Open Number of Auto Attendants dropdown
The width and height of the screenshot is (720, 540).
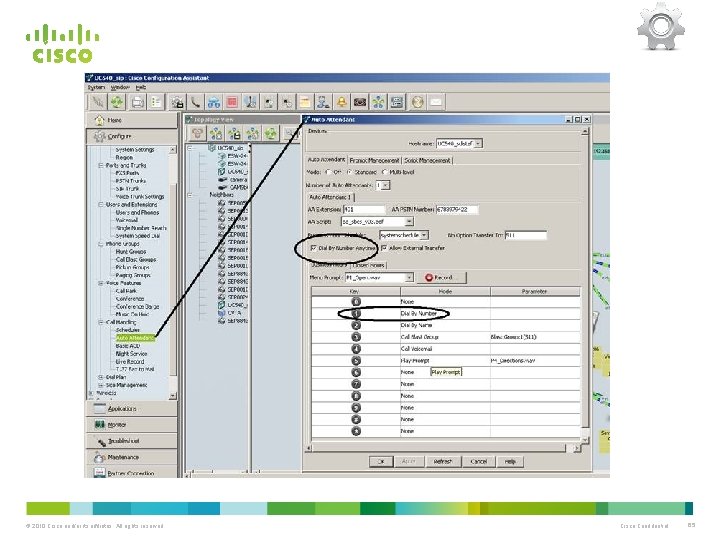point(386,185)
